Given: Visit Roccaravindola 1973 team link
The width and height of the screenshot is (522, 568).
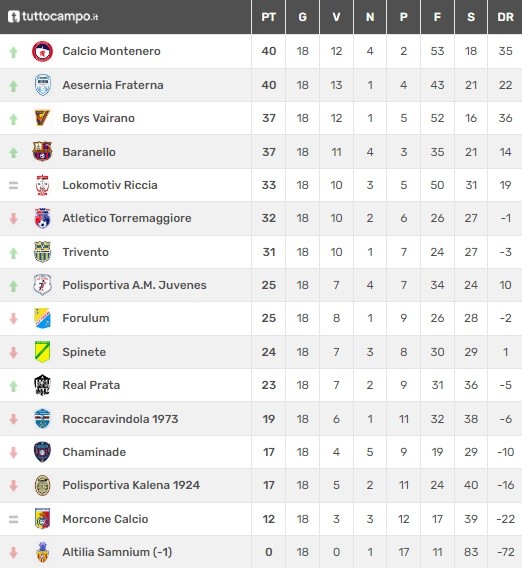Looking at the screenshot, I should pos(120,419).
